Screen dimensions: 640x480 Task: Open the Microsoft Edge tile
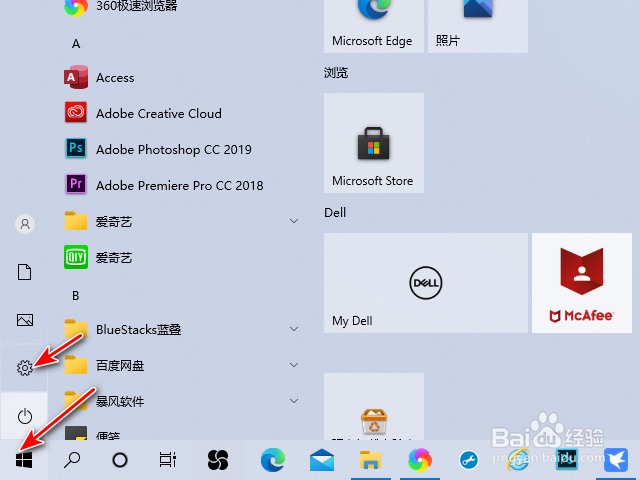[x=374, y=26]
